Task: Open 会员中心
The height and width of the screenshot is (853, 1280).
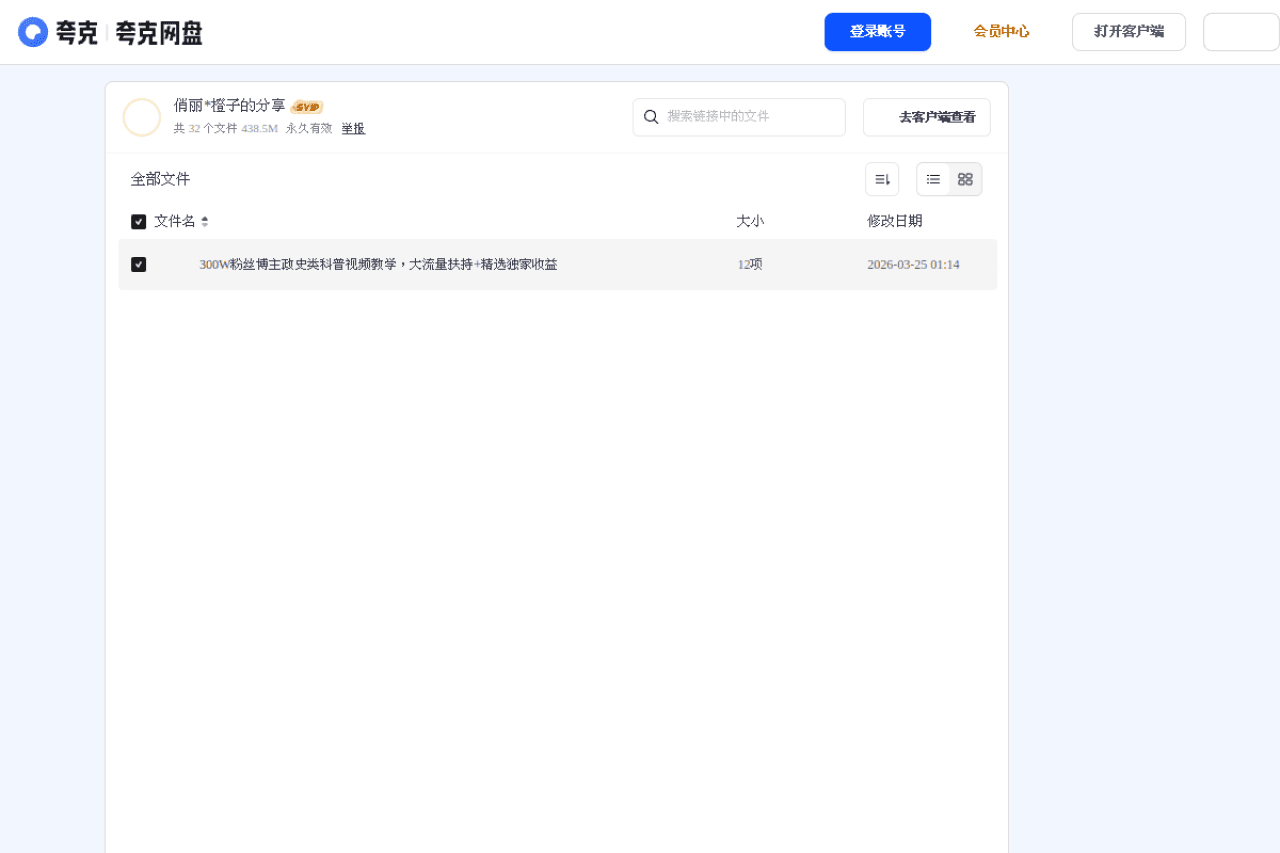Action: pos(1001,31)
